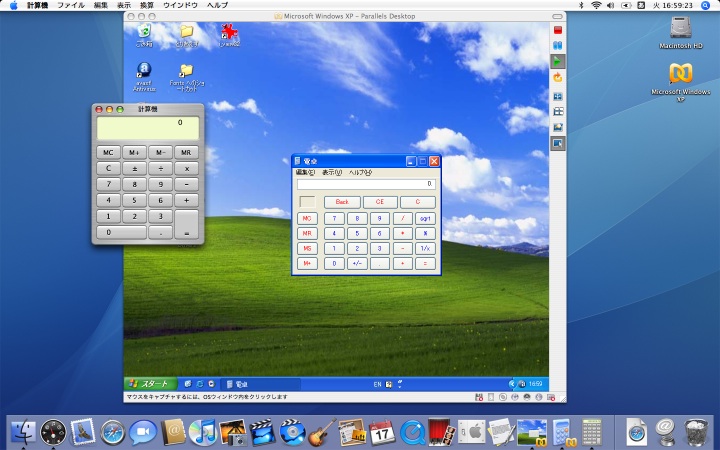720x450 pixels.
Task: Launch Mail from the Dock
Action: point(83,432)
